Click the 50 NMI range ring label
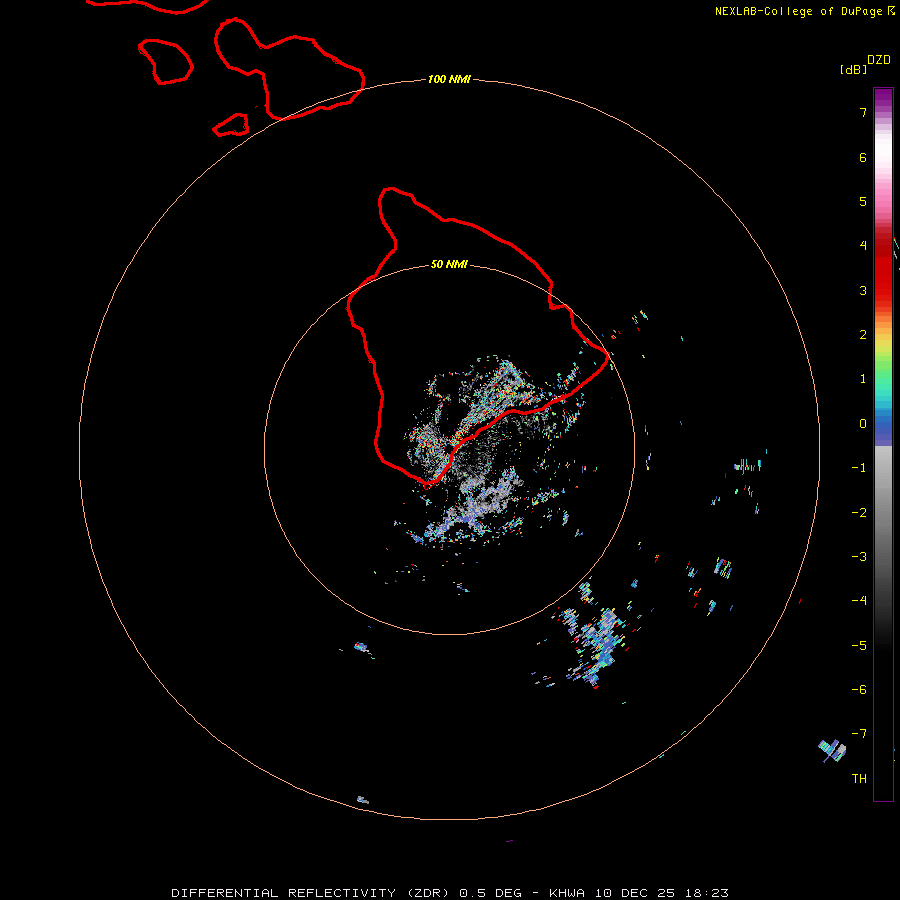 (x=449, y=264)
